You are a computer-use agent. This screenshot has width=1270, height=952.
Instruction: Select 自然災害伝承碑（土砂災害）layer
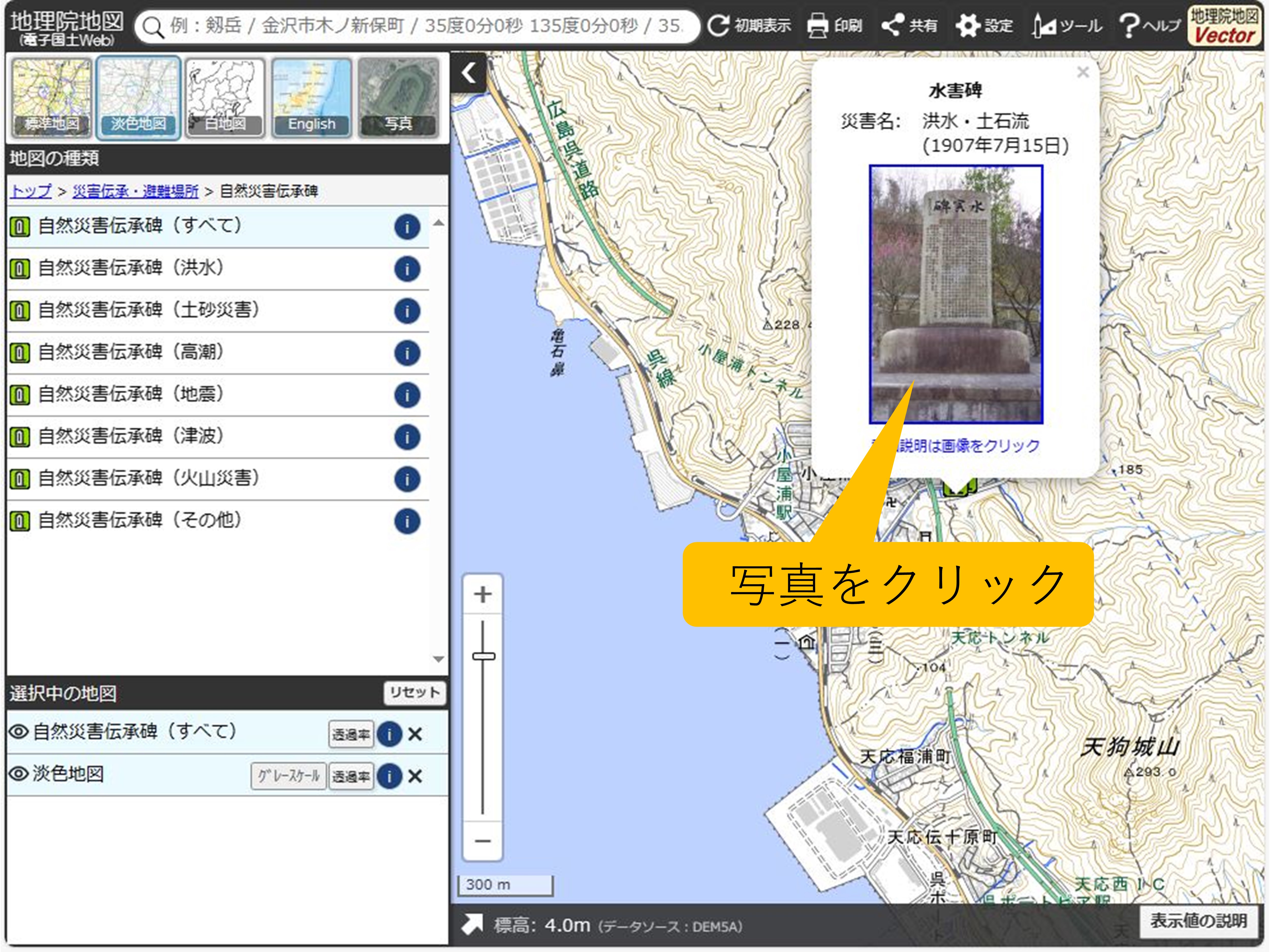(x=218, y=310)
